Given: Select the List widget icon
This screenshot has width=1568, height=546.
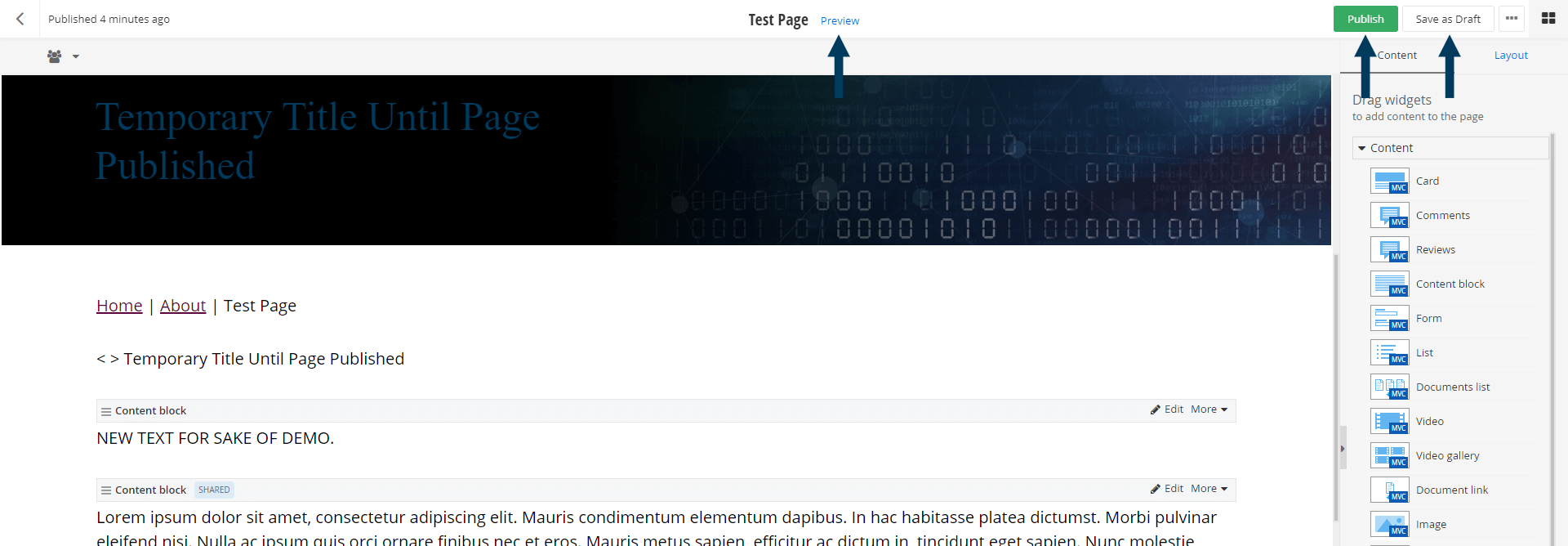Looking at the screenshot, I should click(x=1389, y=353).
